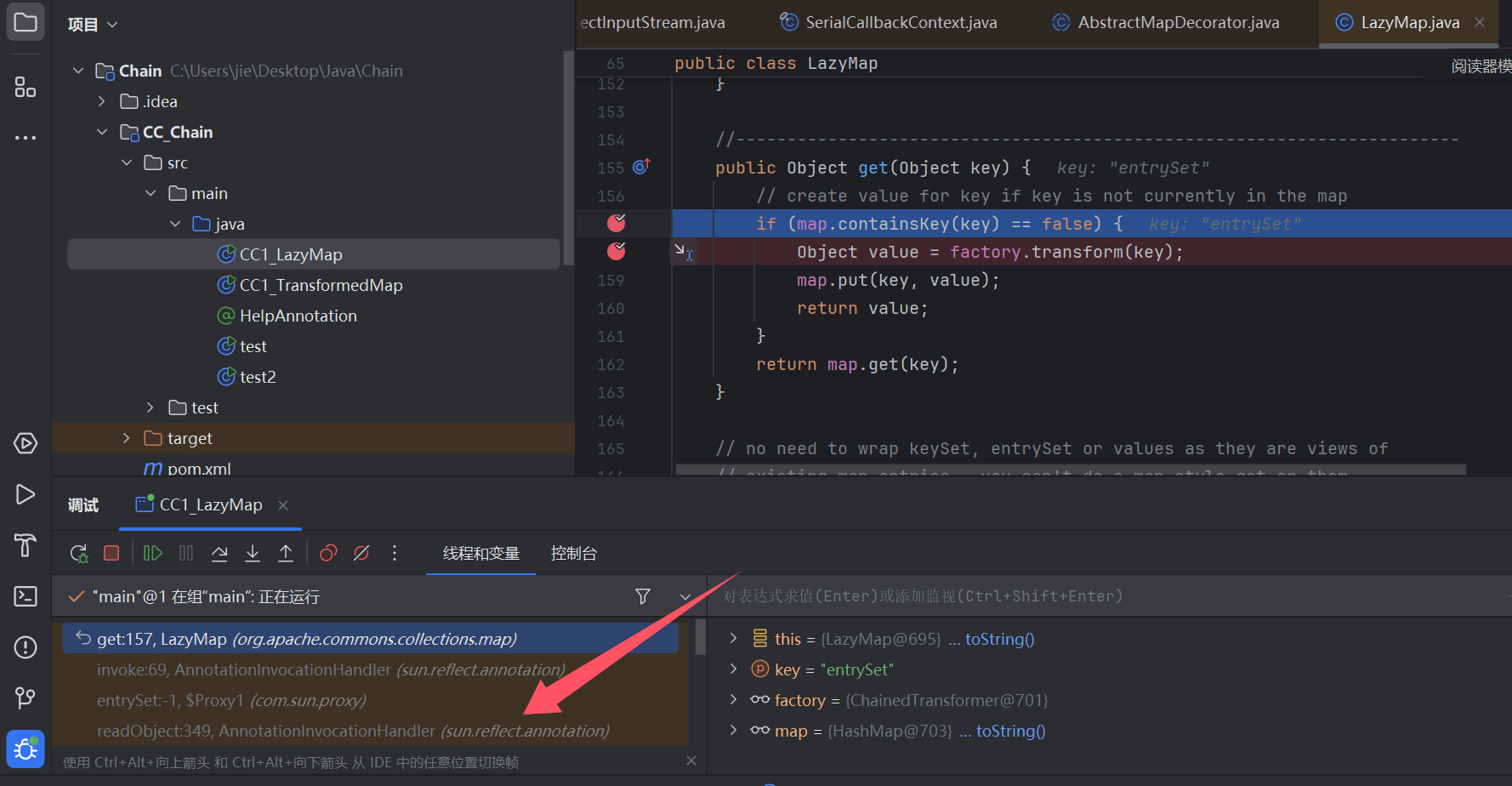Image resolution: width=1512 pixels, height=786 pixels.
Task: Rerun the CC1_LazyMap debug session
Action: click(79, 554)
